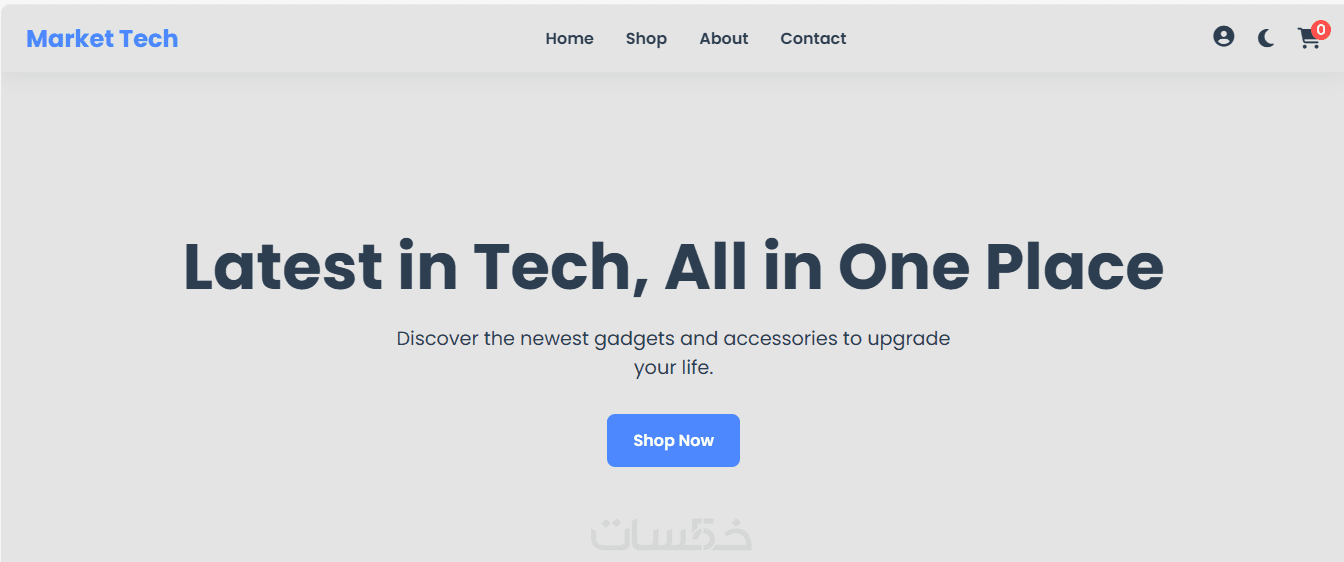The height and width of the screenshot is (562, 1344).
Task: Select the About menu link
Action: [x=724, y=39]
